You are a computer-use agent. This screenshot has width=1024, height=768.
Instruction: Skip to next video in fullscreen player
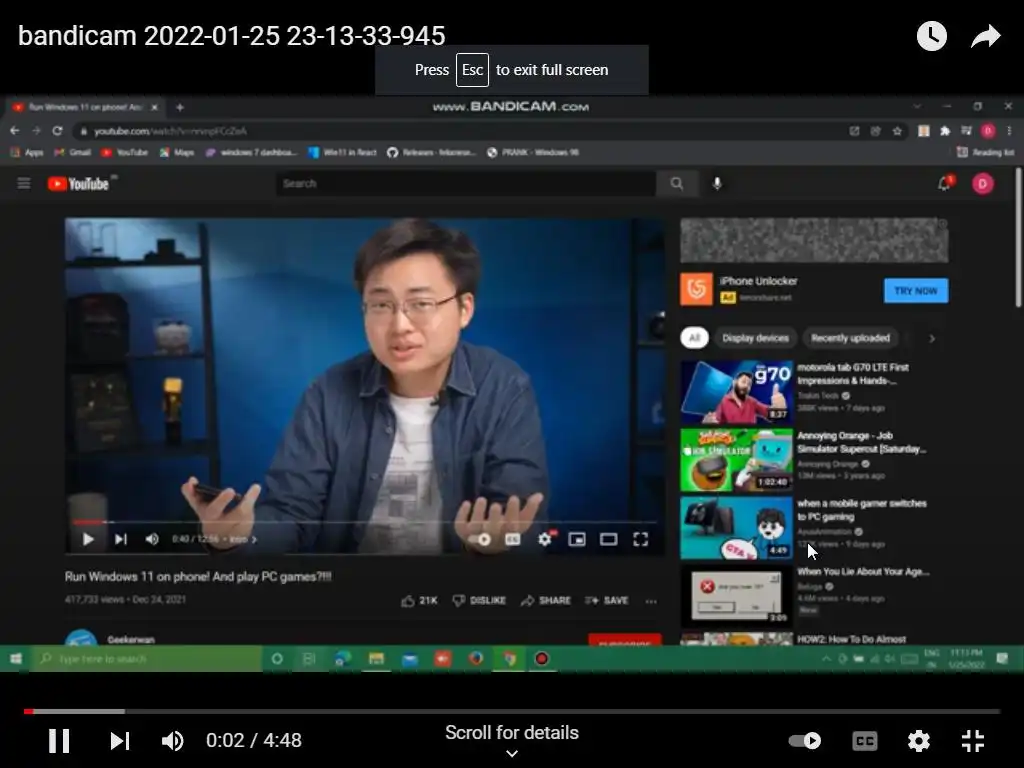click(120, 741)
